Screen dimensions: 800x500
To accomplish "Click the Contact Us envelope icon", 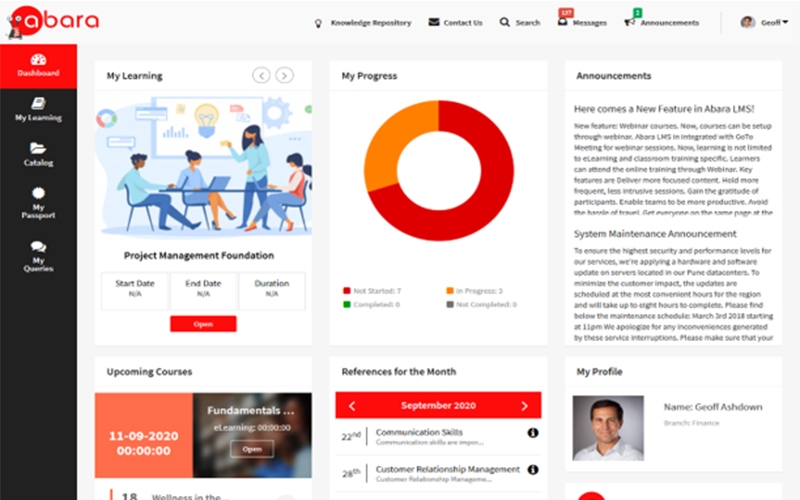I will [x=434, y=22].
